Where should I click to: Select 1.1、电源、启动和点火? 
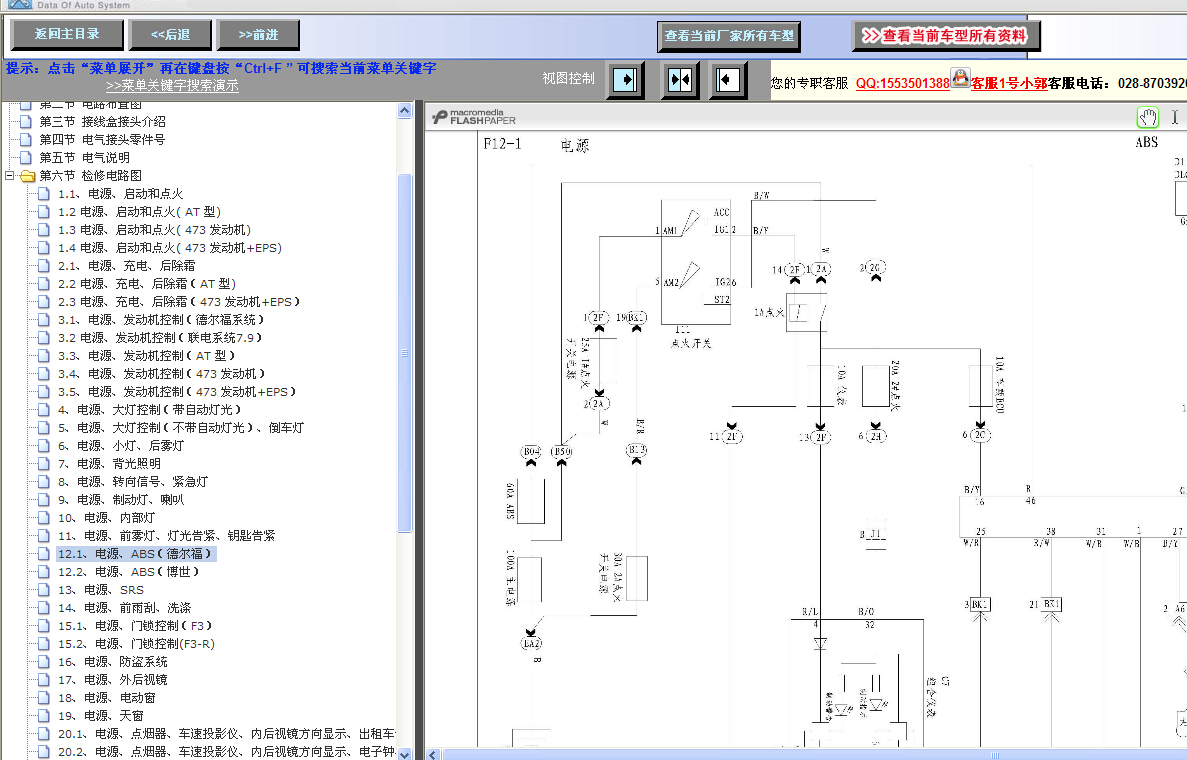120,194
